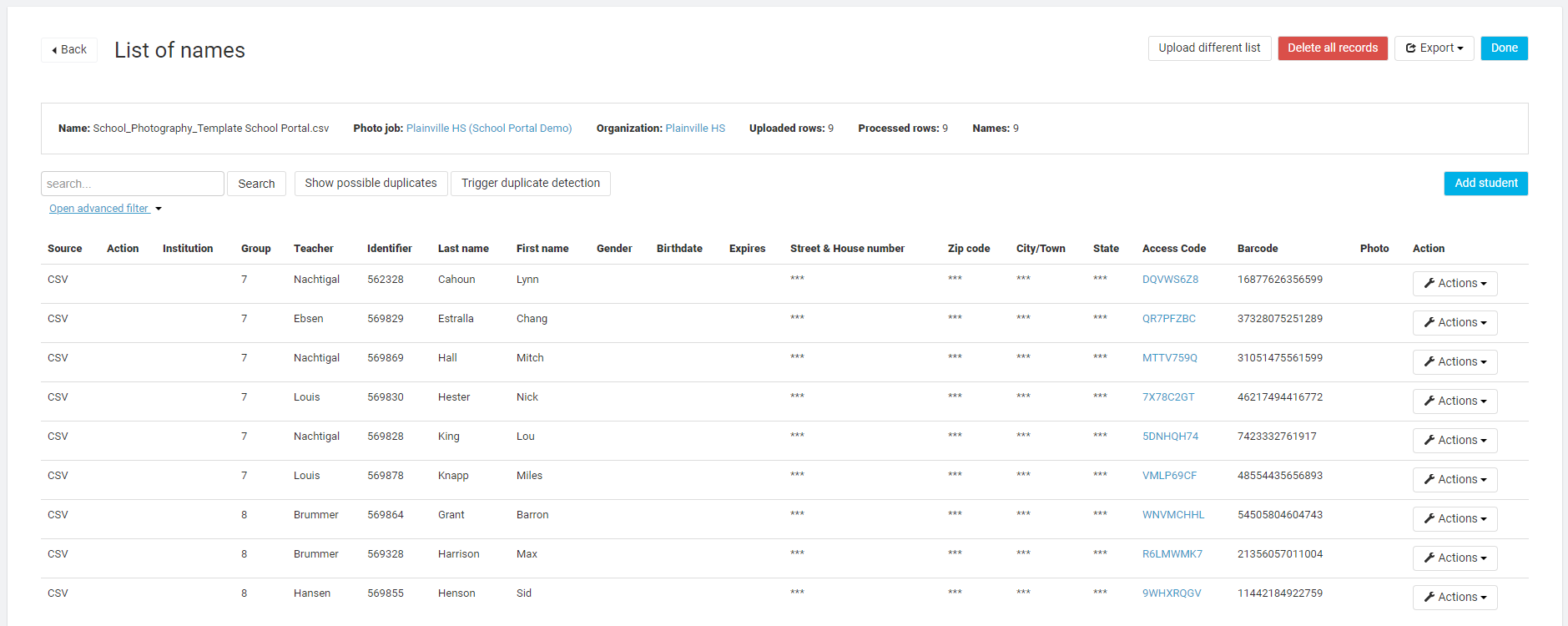Select identifier cell 562328
The image size is (1568, 626).
coord(386,280)
